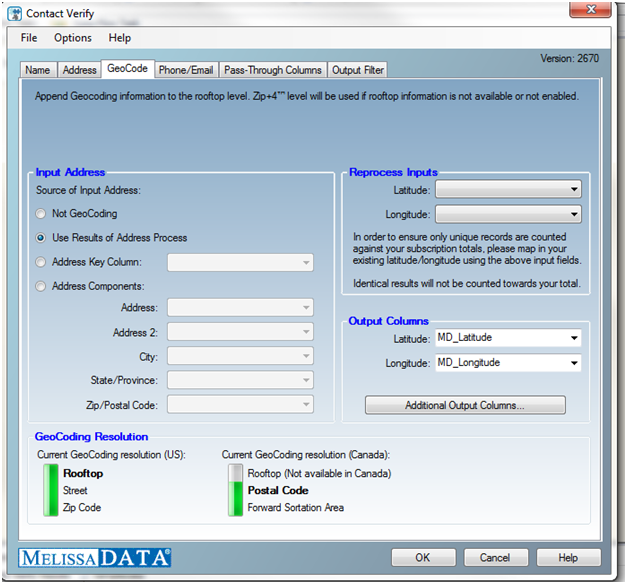Open Reprocess Inputs Longitude dropdown
627x584 pixels.
pos(508,214)
